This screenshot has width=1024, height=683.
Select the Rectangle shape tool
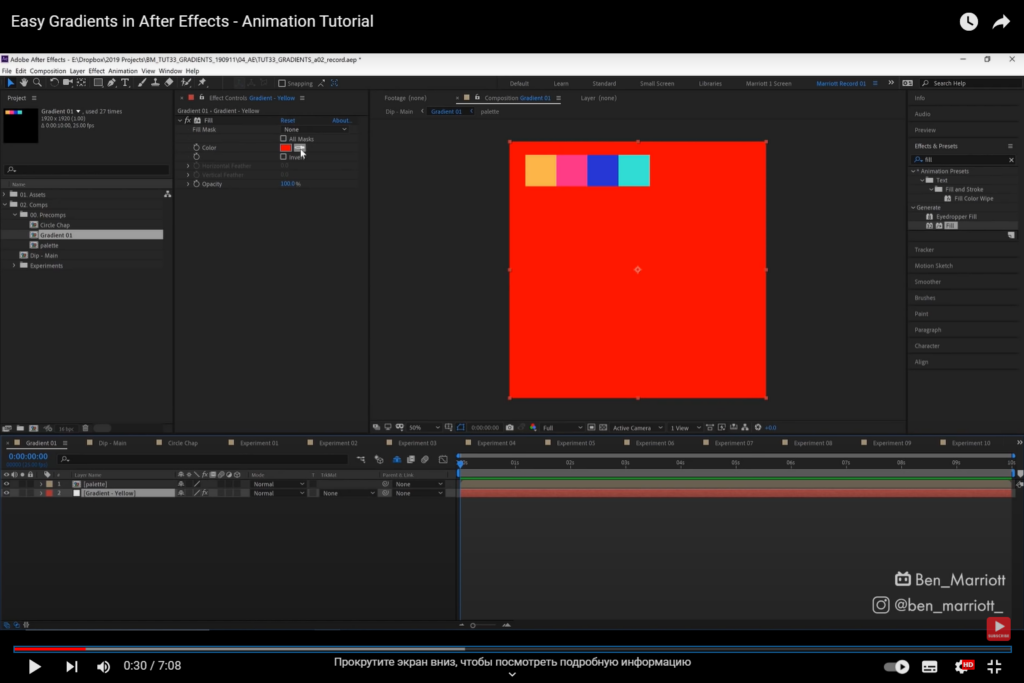[98, 83]
